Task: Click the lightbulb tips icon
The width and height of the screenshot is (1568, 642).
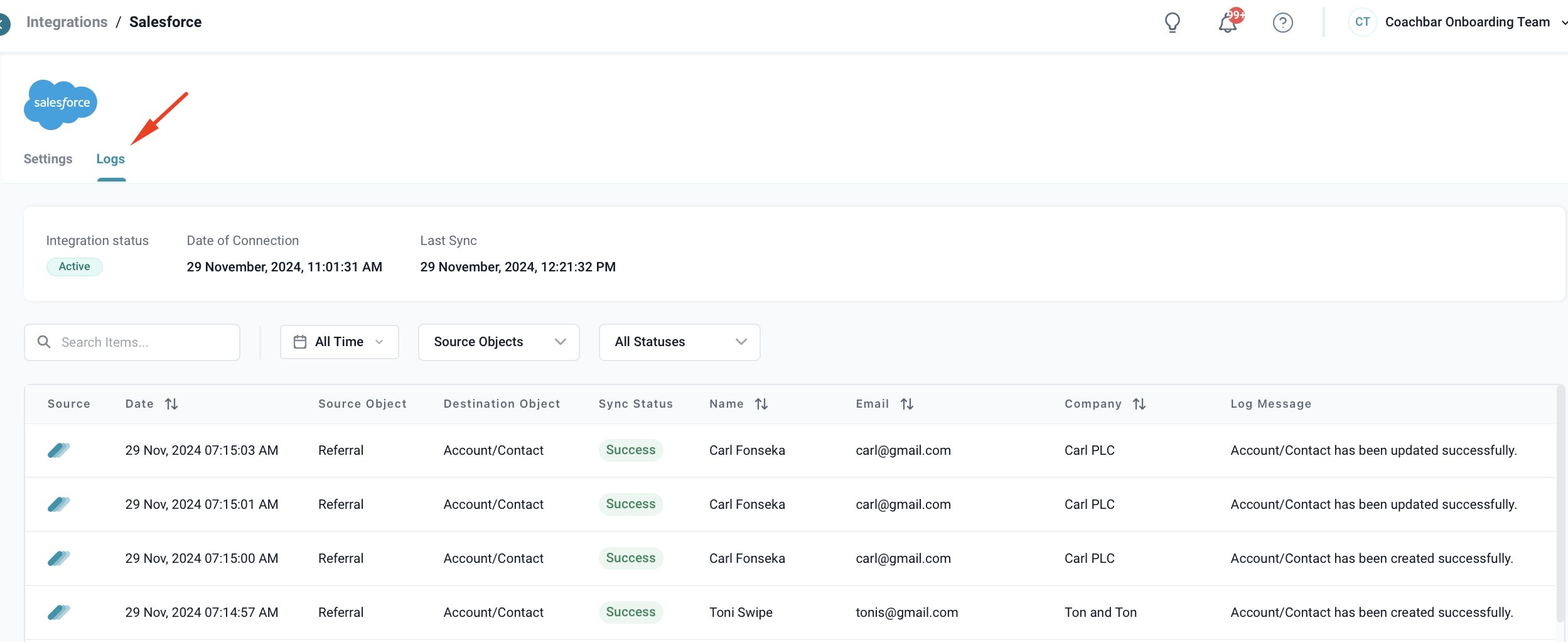Action: (1172, 23)
